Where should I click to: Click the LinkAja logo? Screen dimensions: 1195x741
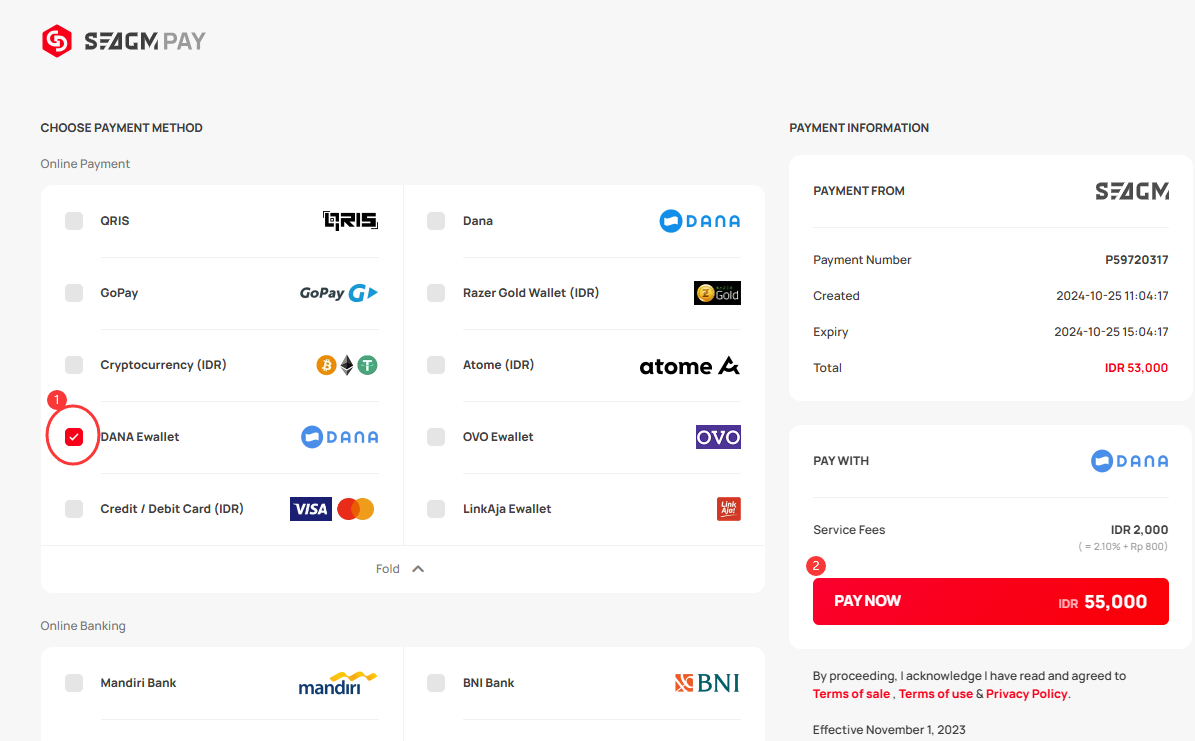point(729,509)
